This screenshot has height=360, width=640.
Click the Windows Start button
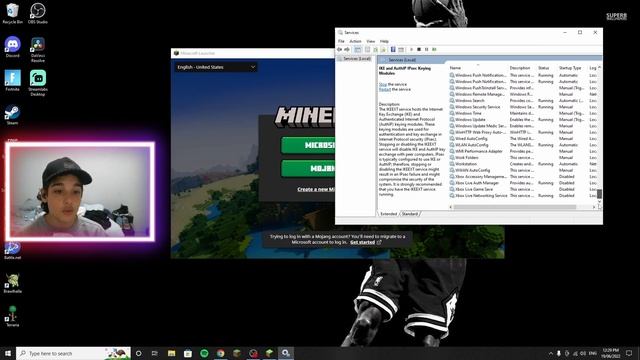click(x=8, y=353)
